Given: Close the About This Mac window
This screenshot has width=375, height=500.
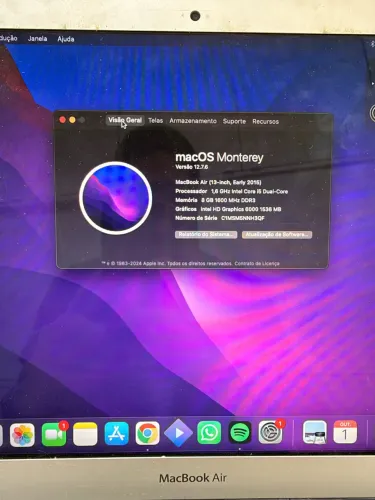Looking at the screenshot, I should [62, 120].
